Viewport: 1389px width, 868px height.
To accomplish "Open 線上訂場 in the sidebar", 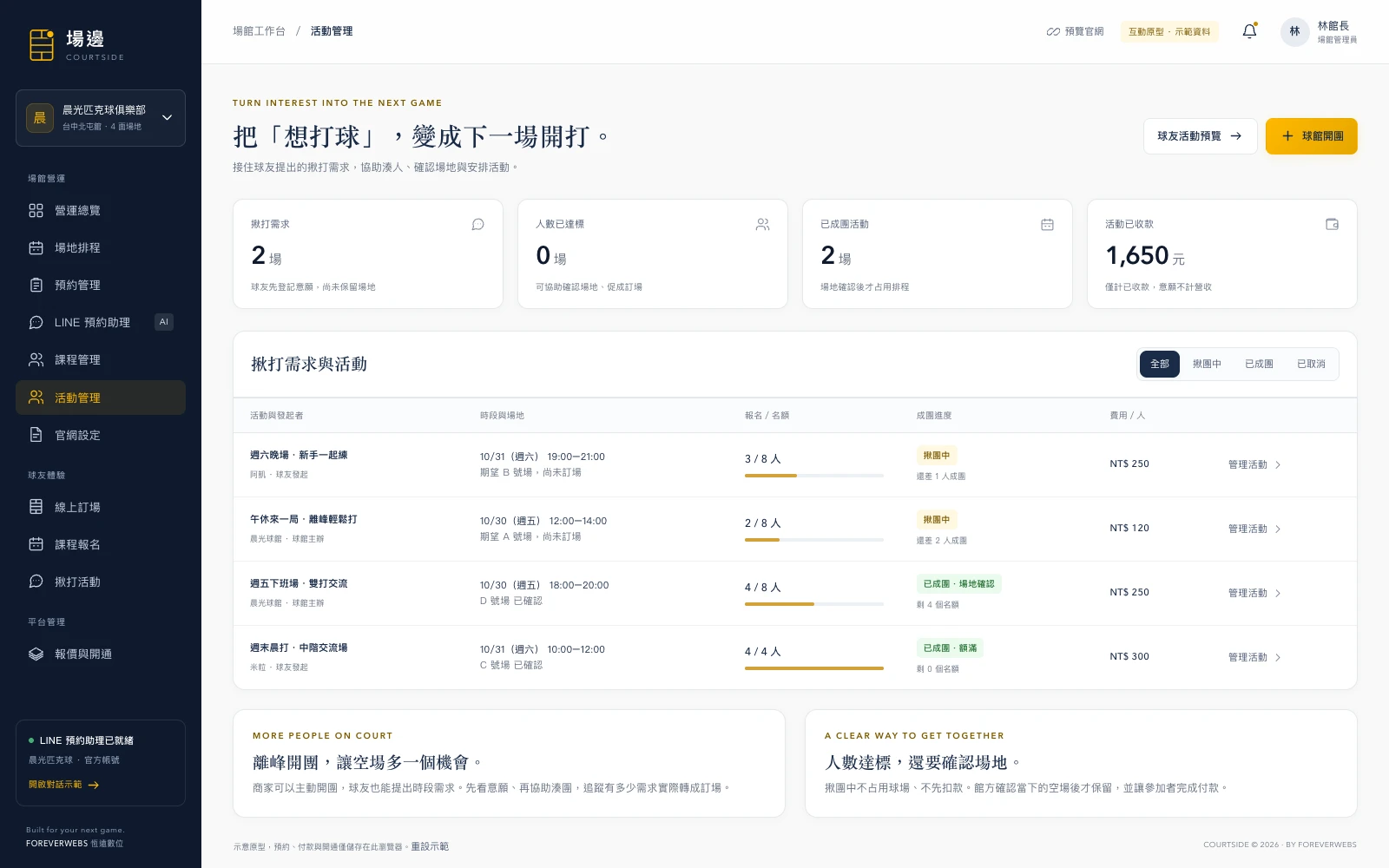I will click(x=101, y=507).
